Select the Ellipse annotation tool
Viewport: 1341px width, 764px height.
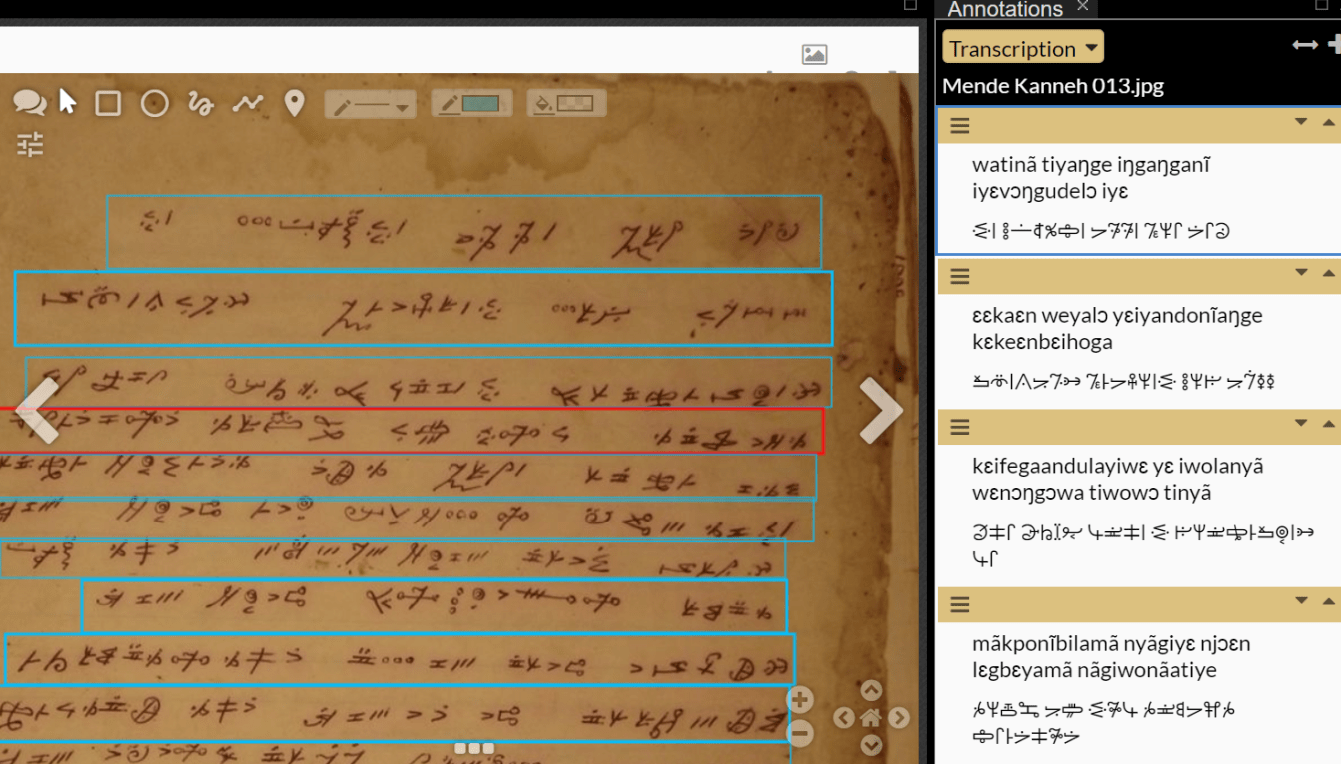click(154, 102)
